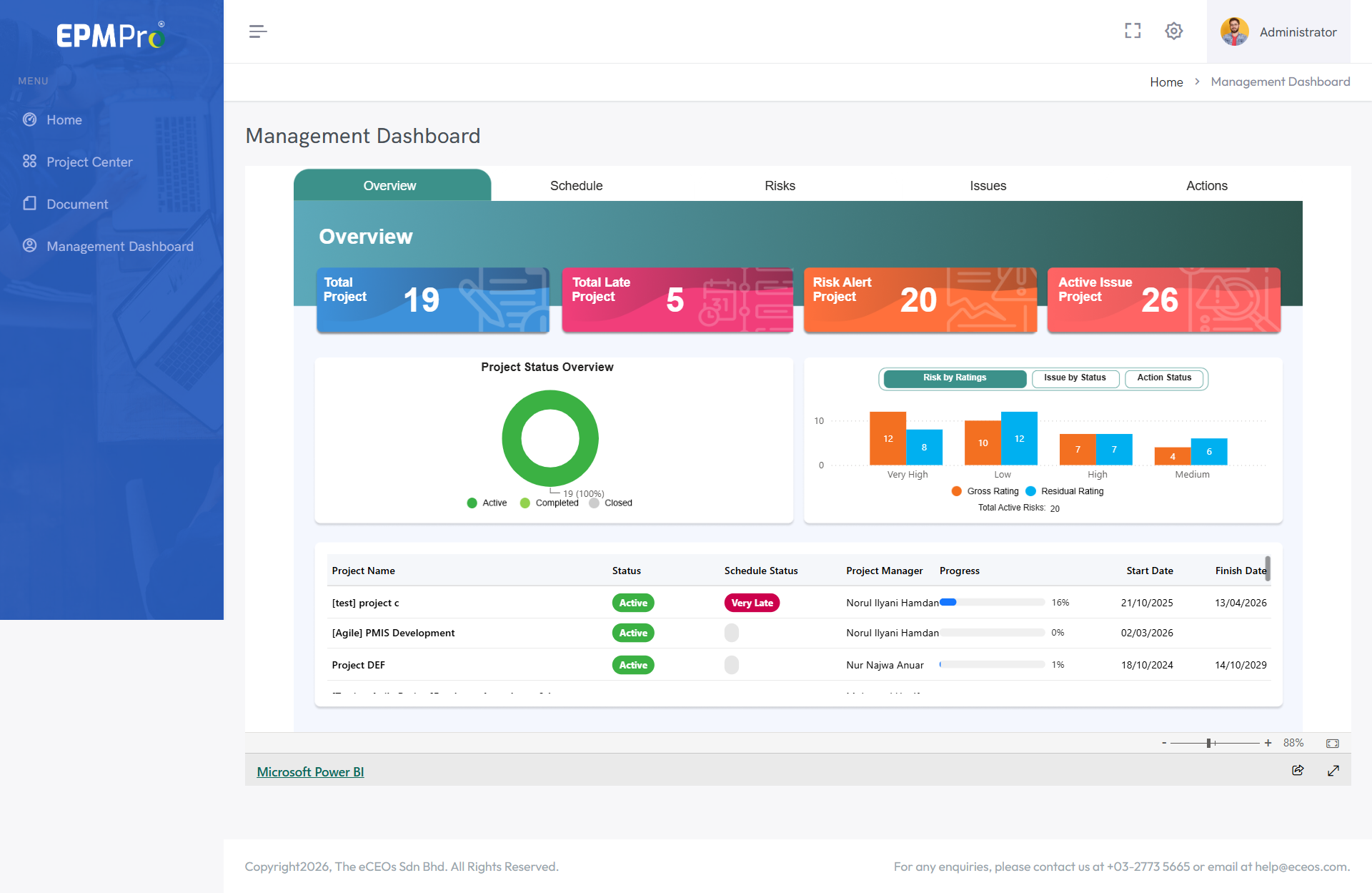Toggle the Active legend in the Project Status chart
The image size is (1372, 893).
(x=487, y=503)
